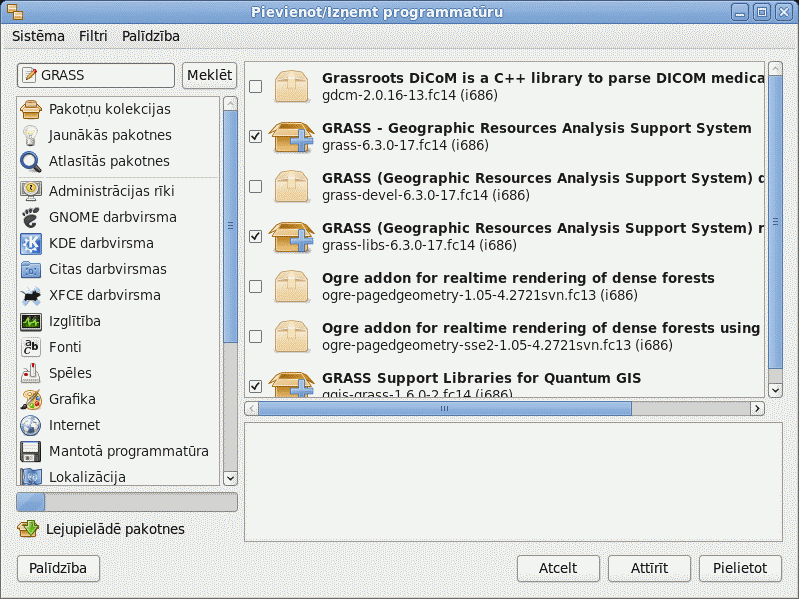Screen dimensions: 799x599
Task: Open the Filtri menu
Action: (93, 36)
